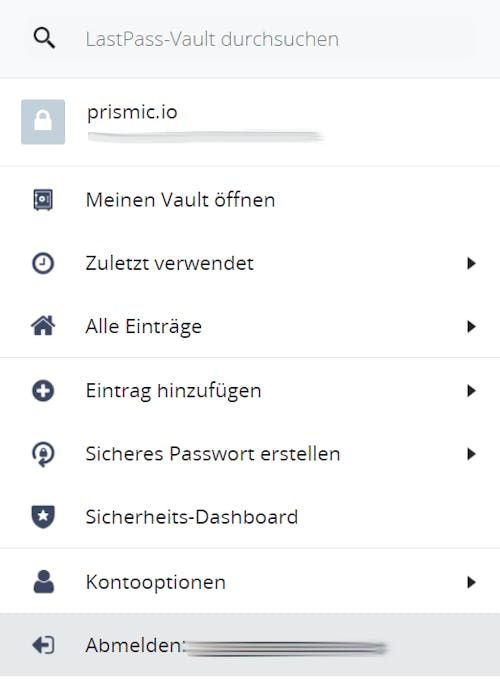
Task: Open Meinen Vault öffnen menu entry
Action: 250,200
